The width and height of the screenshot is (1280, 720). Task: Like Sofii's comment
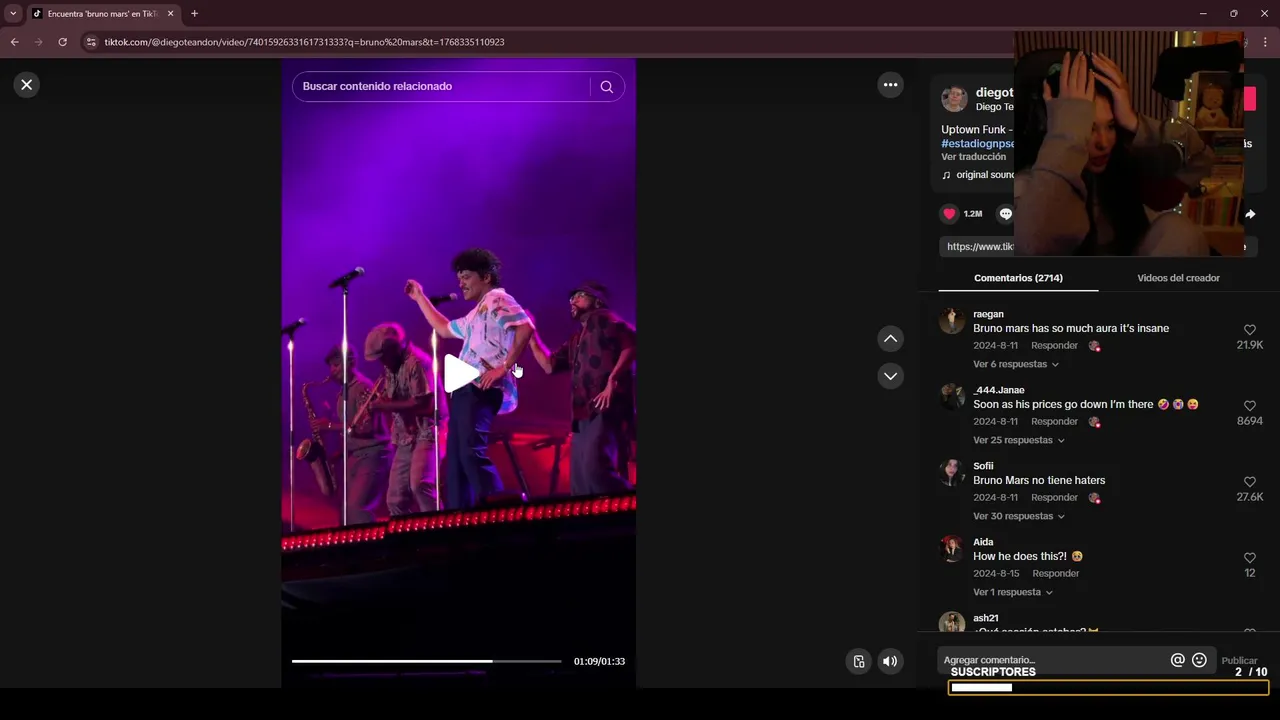click(x=1249, y=481)
